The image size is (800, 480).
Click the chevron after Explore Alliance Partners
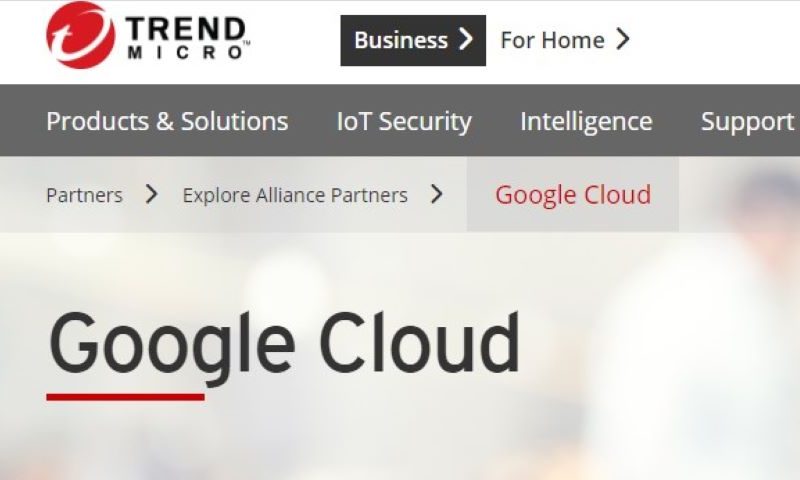[x=436, y=194]
